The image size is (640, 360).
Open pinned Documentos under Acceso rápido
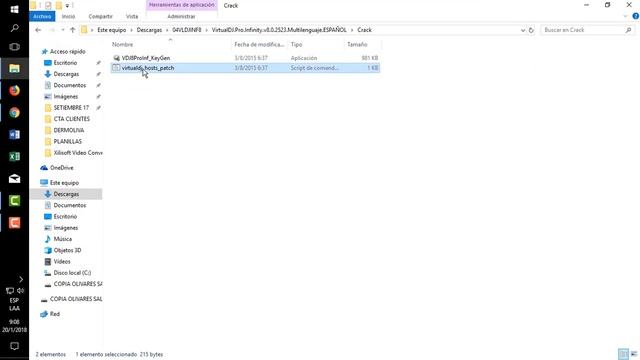pos(69,85)
